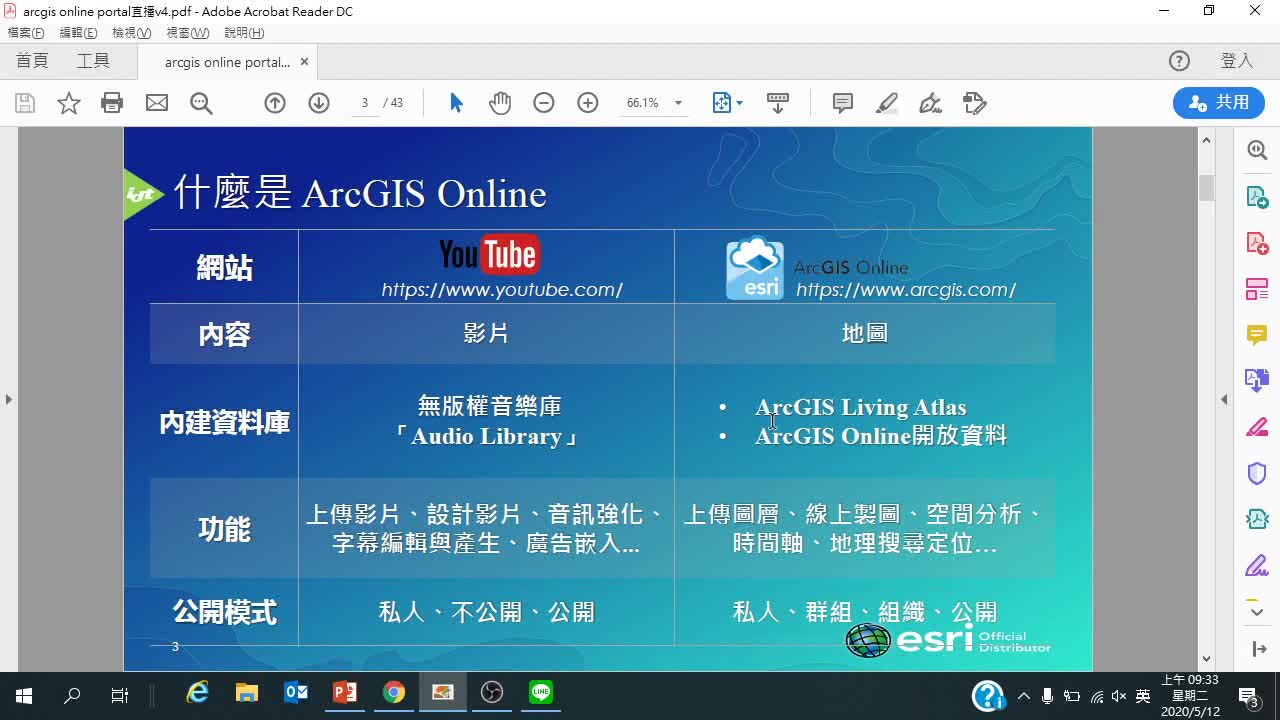Open the Create PDF tool in right pane
The image size is (1280, 720).
coord(1257,242)
